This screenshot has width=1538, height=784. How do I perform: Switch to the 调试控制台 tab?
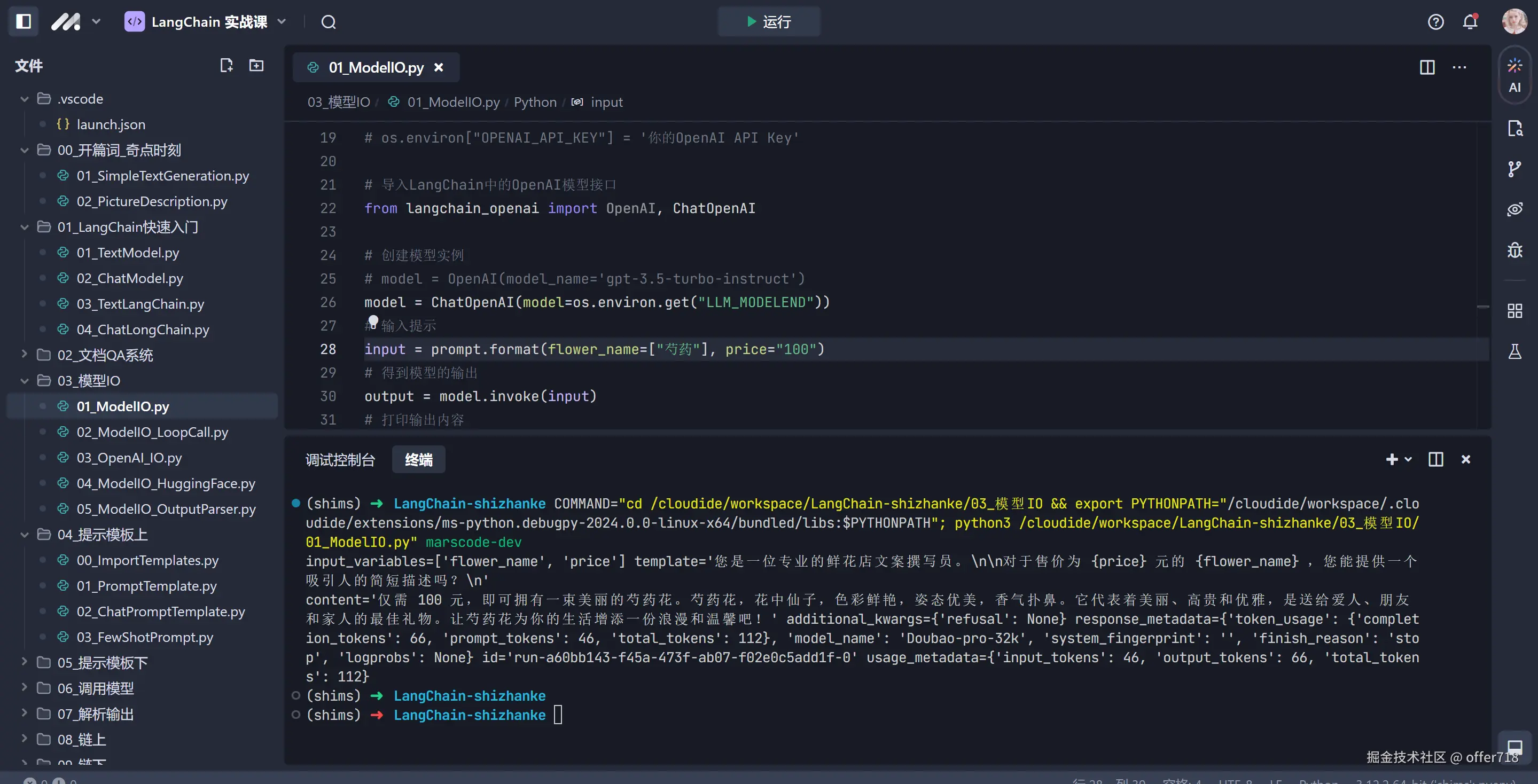pos(340,460)
